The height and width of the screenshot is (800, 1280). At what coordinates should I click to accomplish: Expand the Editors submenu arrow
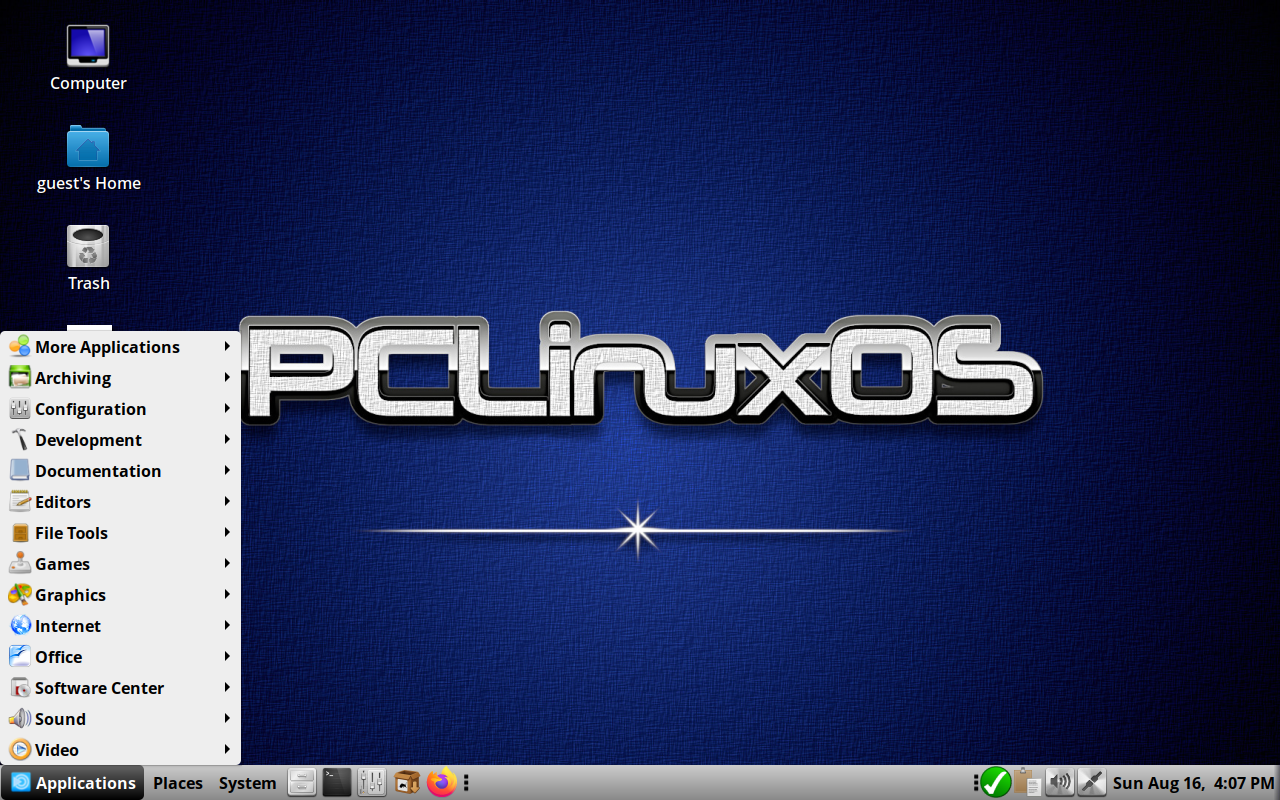(x=228, y=501)
